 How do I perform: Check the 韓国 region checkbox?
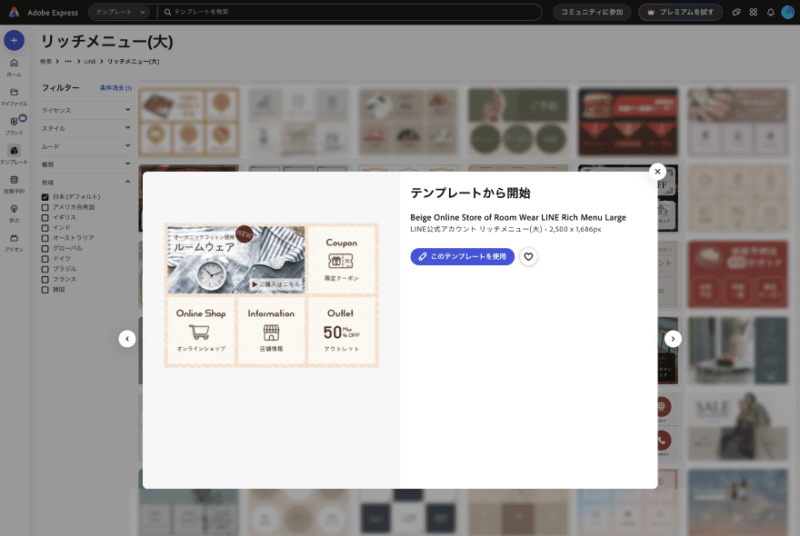coord(45,290)
